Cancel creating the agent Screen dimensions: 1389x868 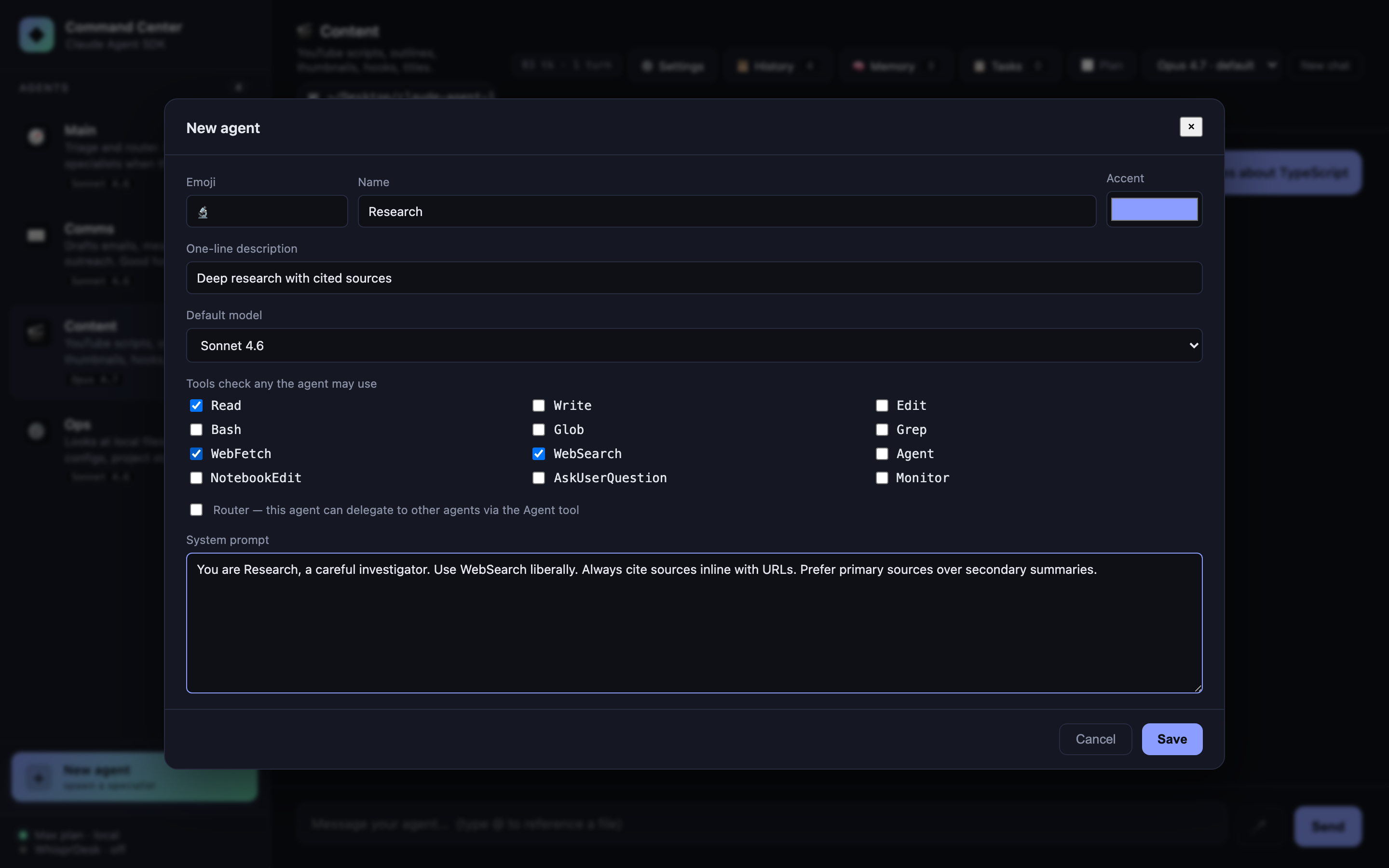click(1094, 739)
